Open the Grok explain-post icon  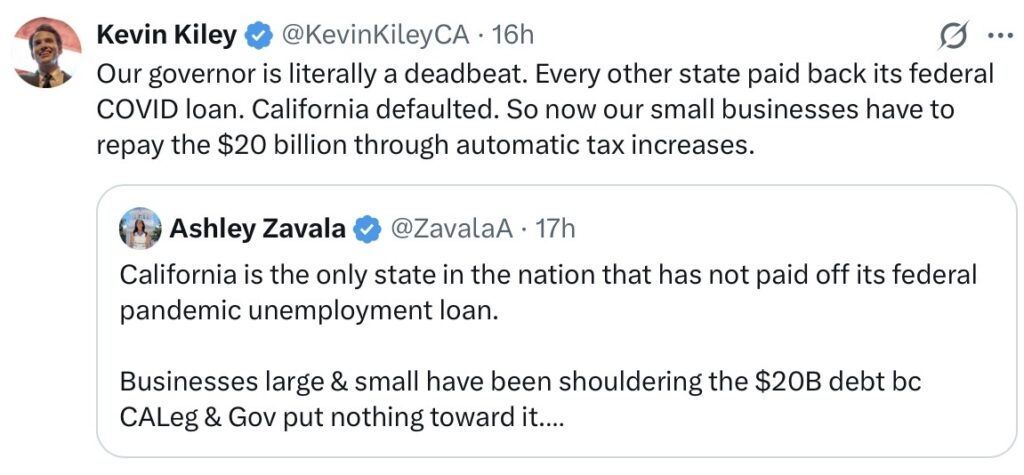954,36
